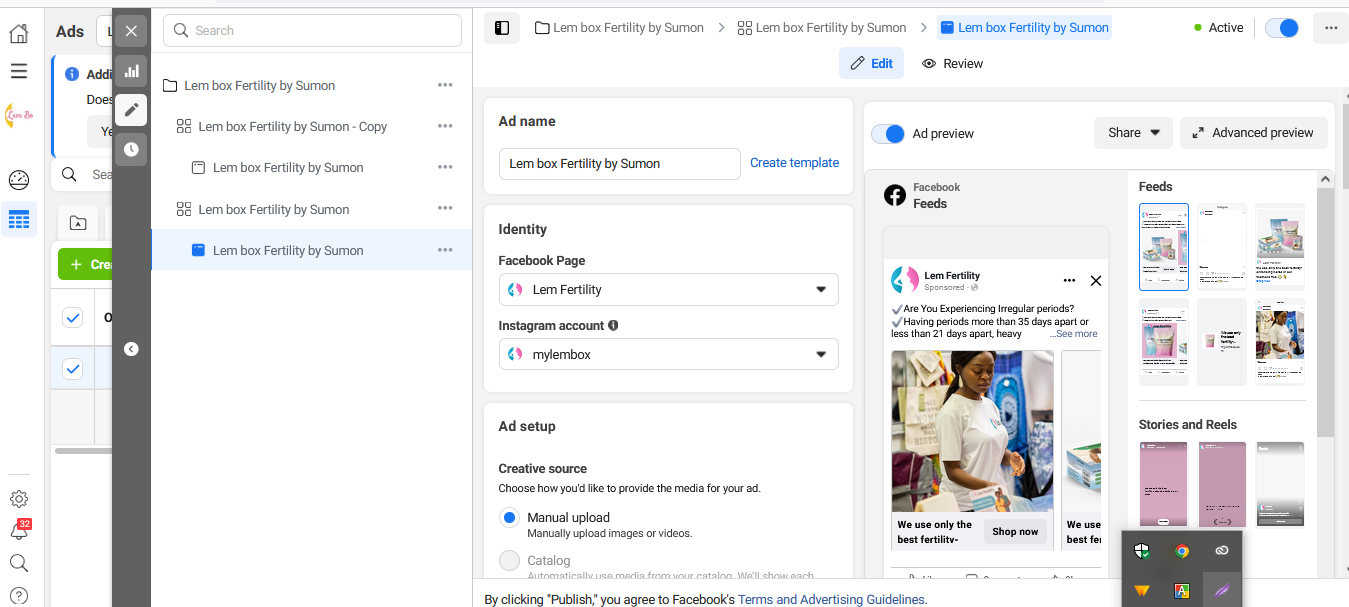This screenshot has height=607, width=1349.
Task: Toggle the ad Active status switch
Action: pos(1281,28)
